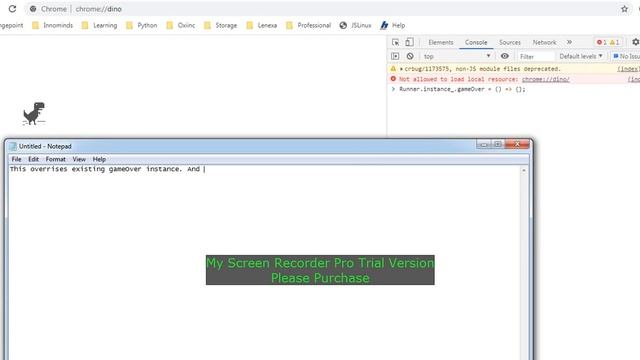Open the Default levels dropdown
The height and width of the screenshot is (360, 640).
pyautogui.click(x=581, y=56)
